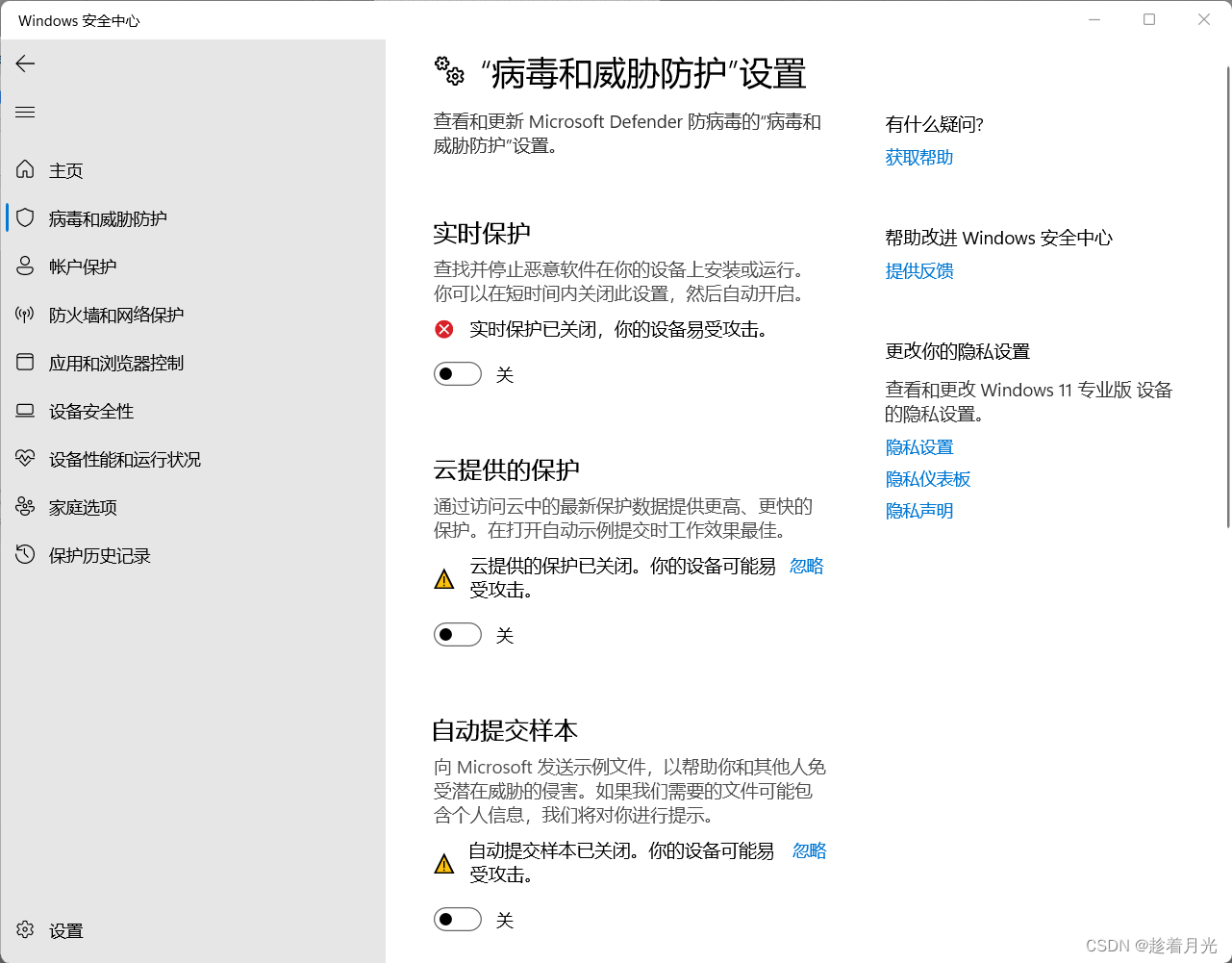Click the yellow warning icon for cloud protection
This screenshot has width=1232, height=963.
[x=444, y=579]
